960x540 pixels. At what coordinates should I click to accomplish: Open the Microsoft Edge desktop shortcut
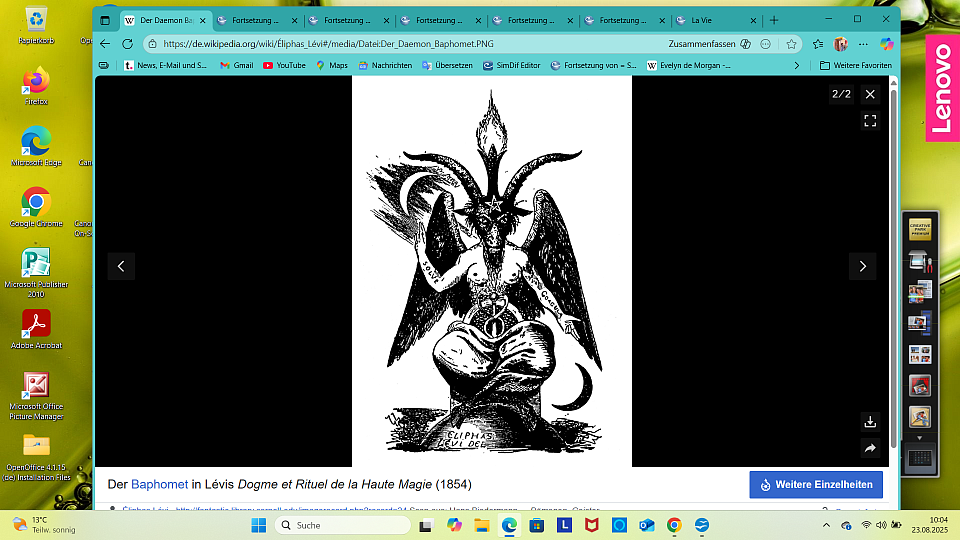click(x=36, y=147)
